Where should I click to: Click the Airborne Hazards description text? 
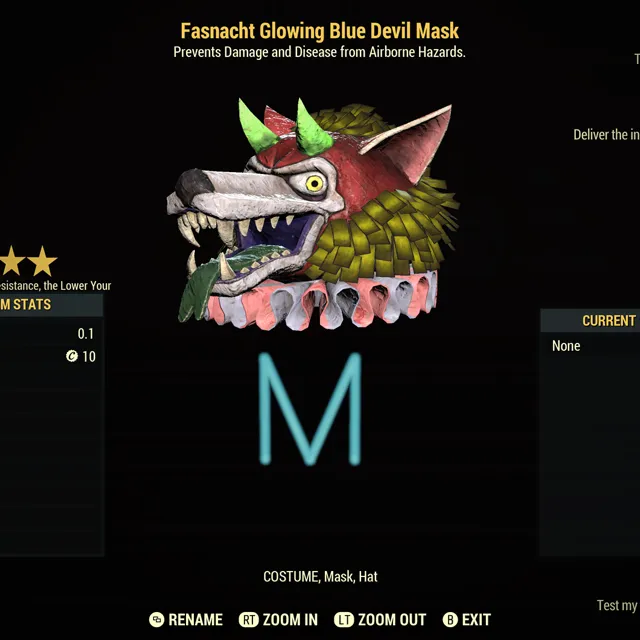click(x=418, y=52)
